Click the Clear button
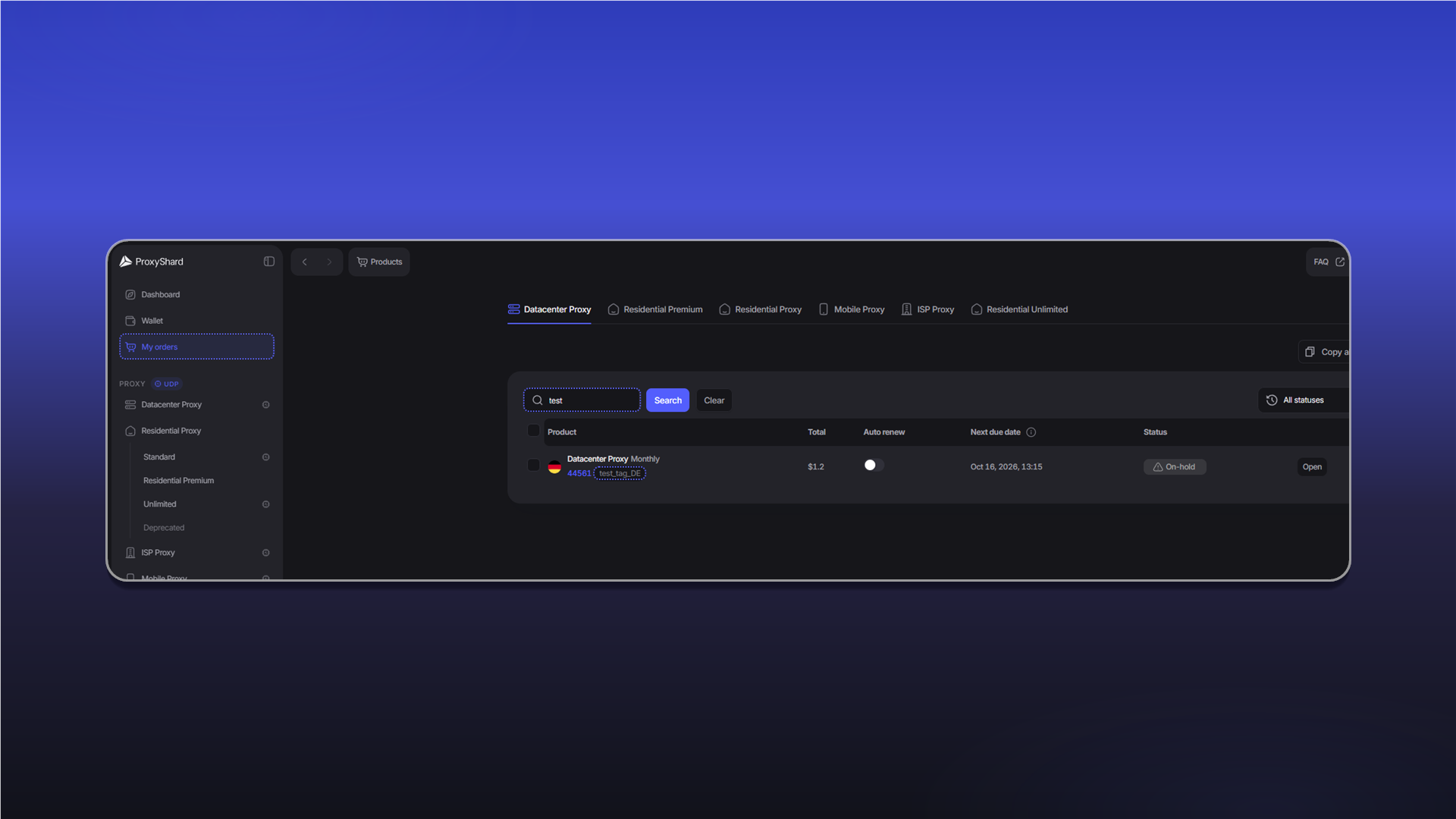1456x819 pixels. point(714,400)
